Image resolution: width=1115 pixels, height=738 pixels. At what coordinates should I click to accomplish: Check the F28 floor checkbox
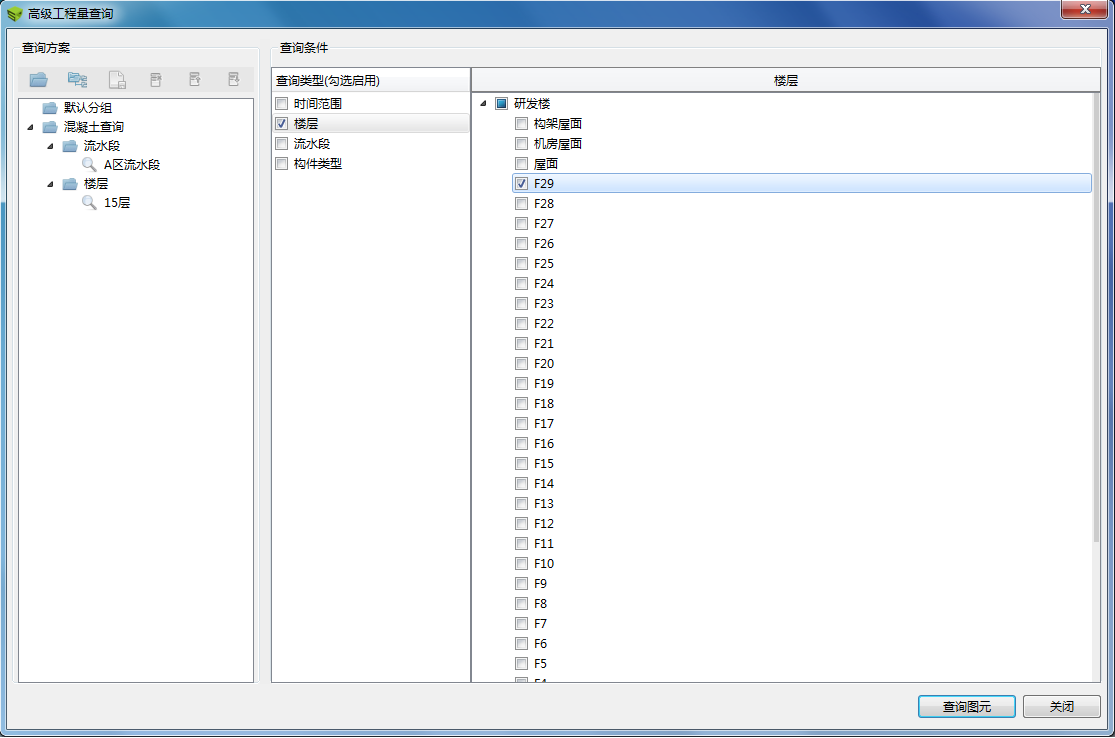[x=521, y=203]
